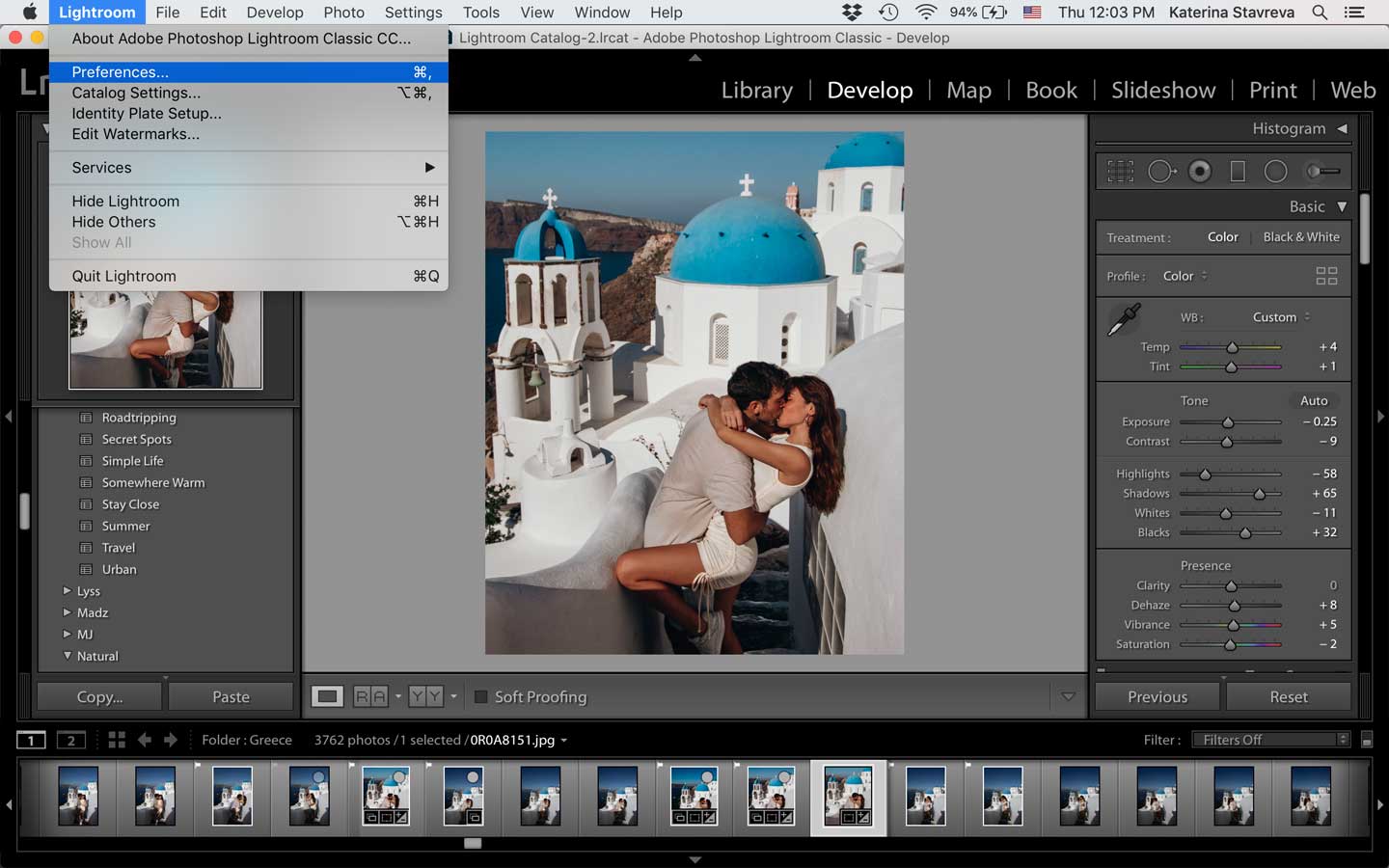Open the Filters Off dropdown
This screenshot has width=1389, height=868.
coord(1270,740)
